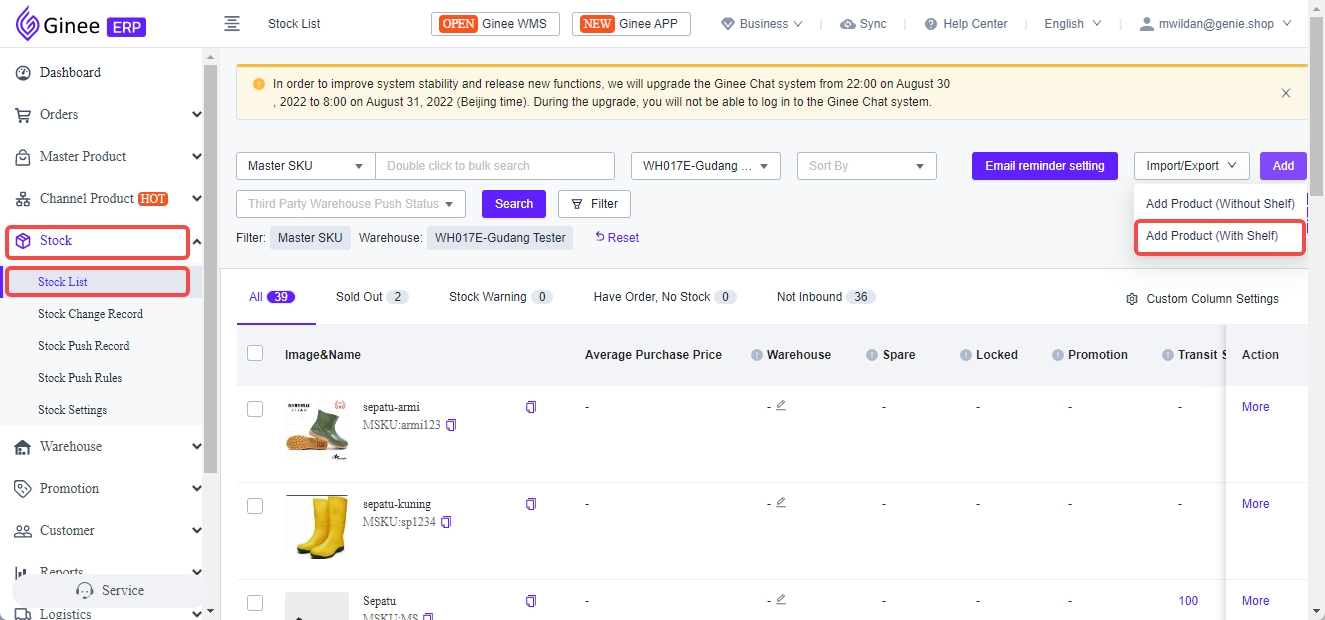Select Add Product (With Shelf) option
This screenshot has height=620, width=1325.
(x=1220, y=236)
